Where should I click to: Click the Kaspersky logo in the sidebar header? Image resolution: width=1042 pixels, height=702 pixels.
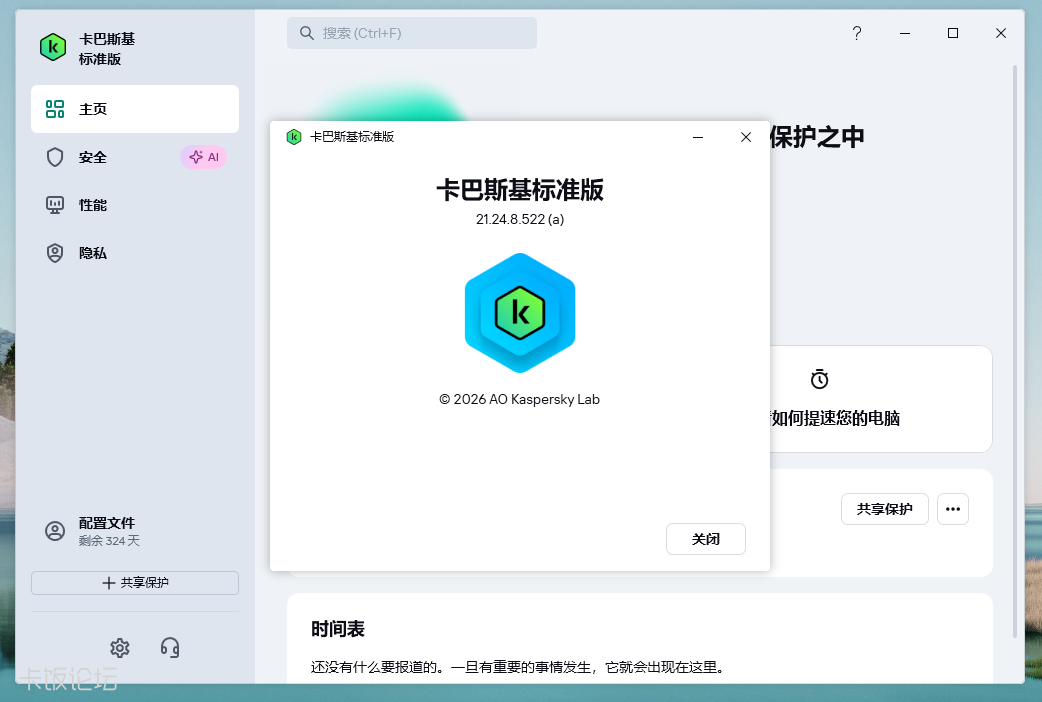pyautogui.click(x=53, y=48)
